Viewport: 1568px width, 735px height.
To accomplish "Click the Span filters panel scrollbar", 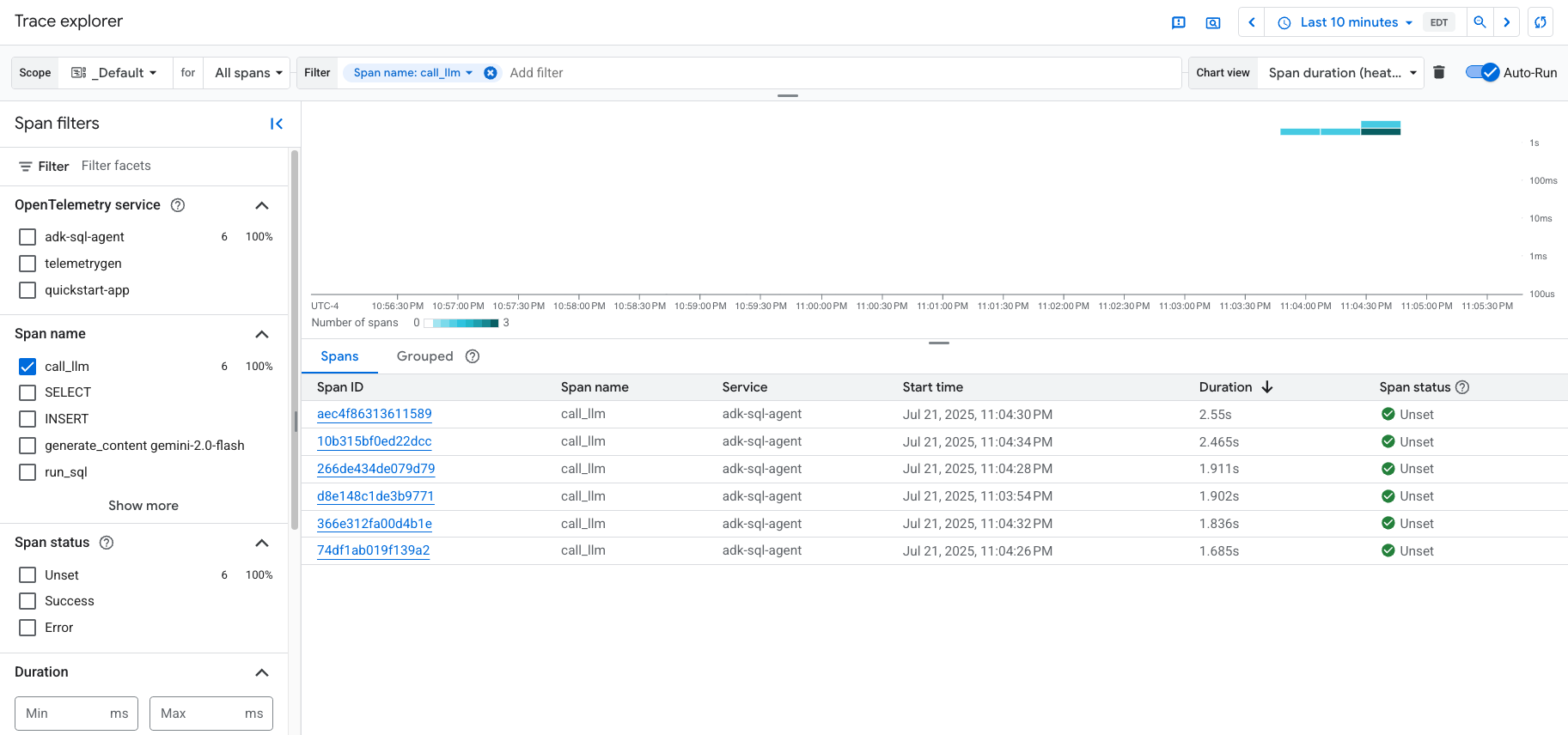I will [295, 339].
